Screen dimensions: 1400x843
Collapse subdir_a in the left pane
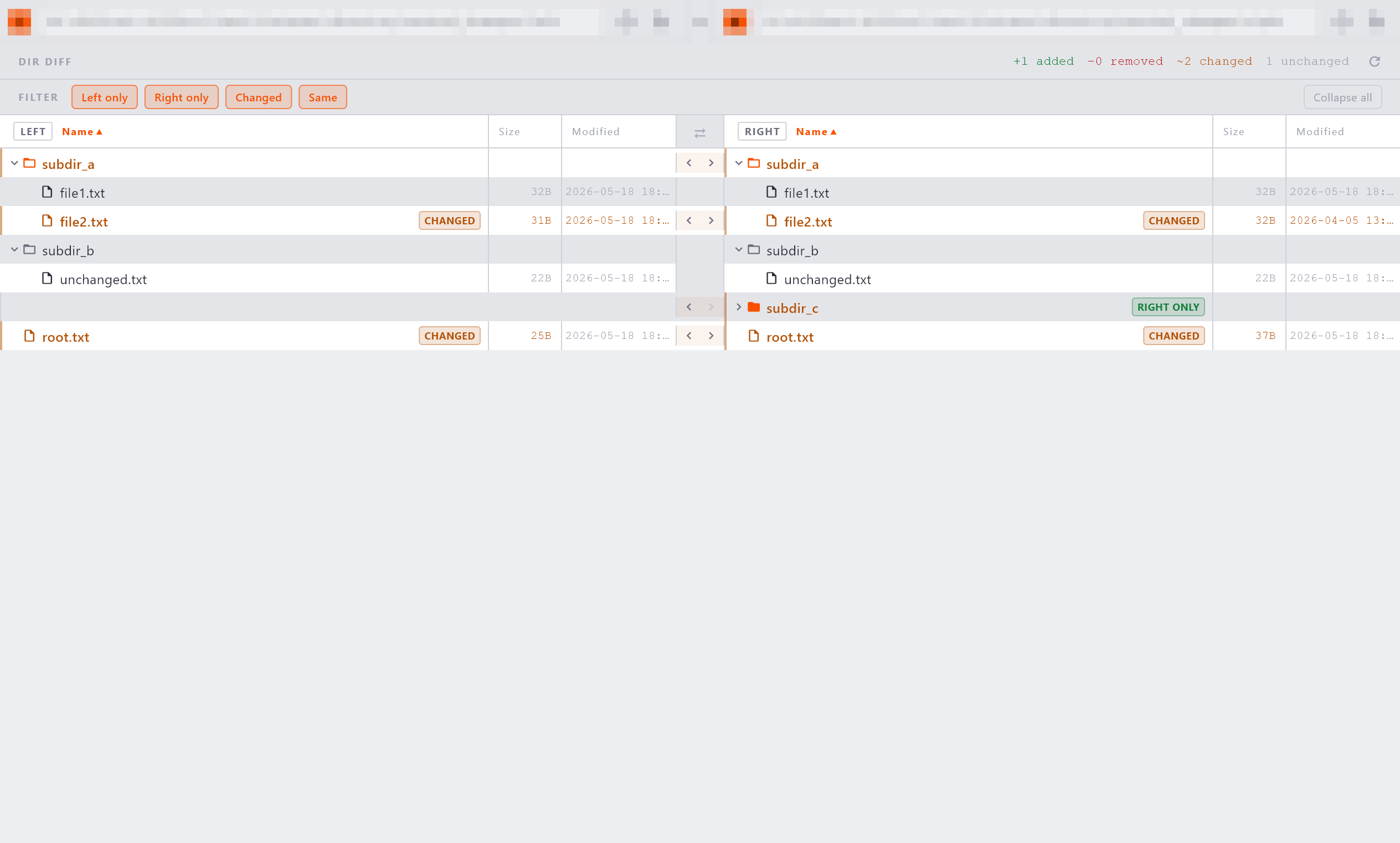(x=15, y=163)
